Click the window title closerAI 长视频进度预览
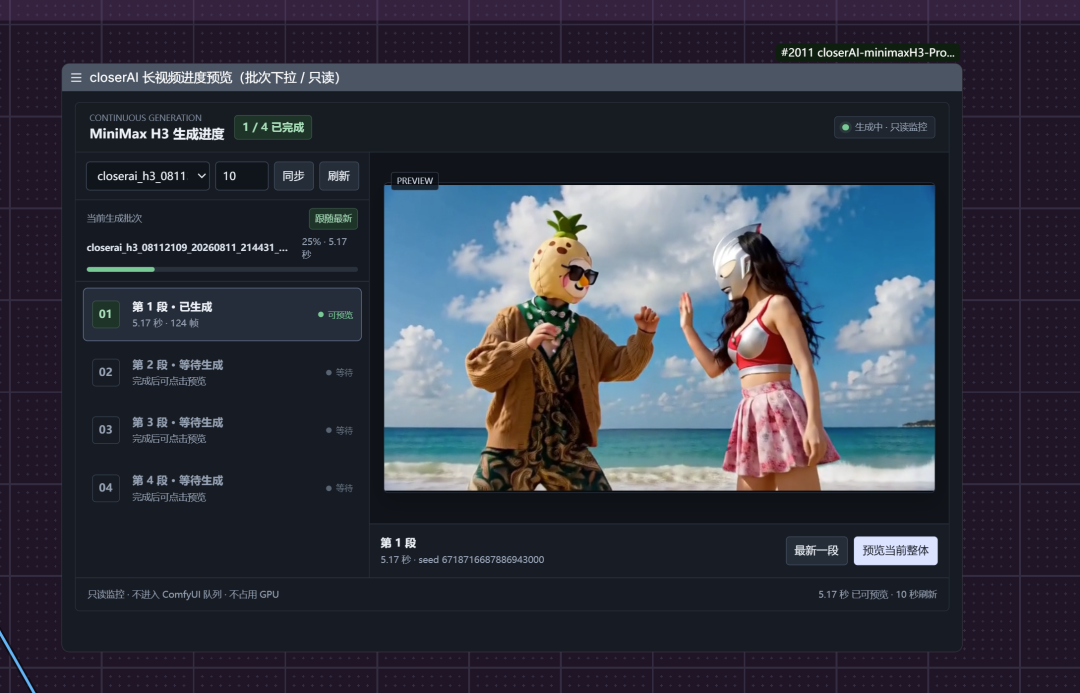This screenshot has height=693, width=1080. 216,78
